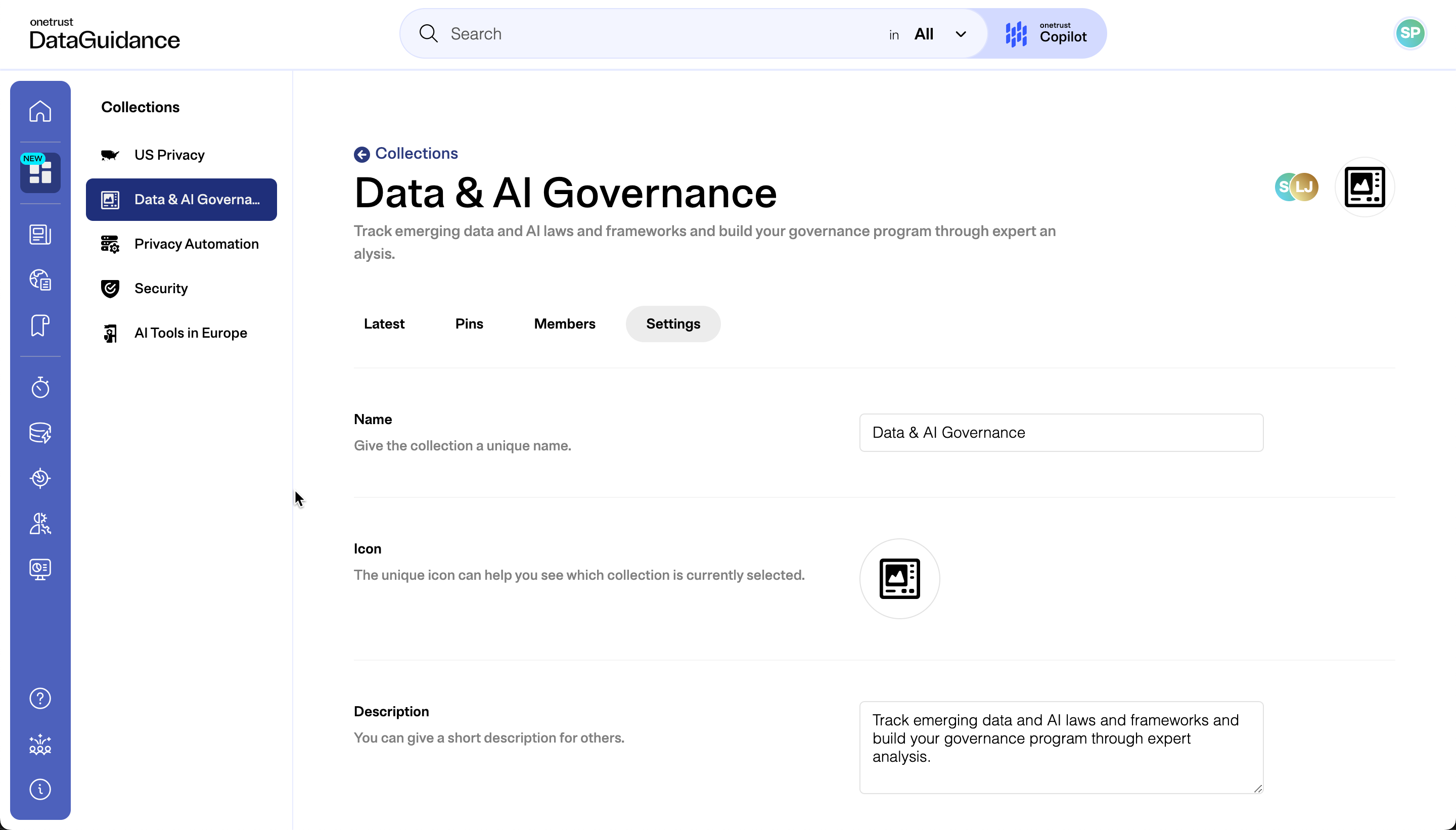This screenshot has width=1456, height=830.
Task: View saved bookmarks via the bookmark icon
Action: click(x=39, y=326)
